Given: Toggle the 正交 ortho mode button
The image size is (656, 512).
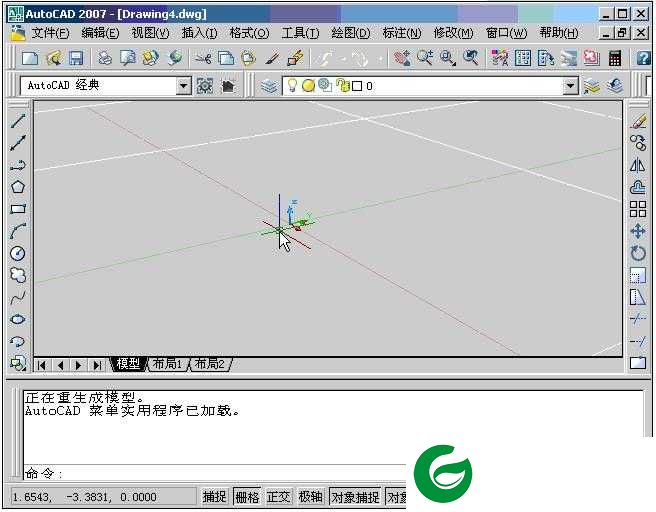Looking at the screenshot, I should [x=279, y=497].
